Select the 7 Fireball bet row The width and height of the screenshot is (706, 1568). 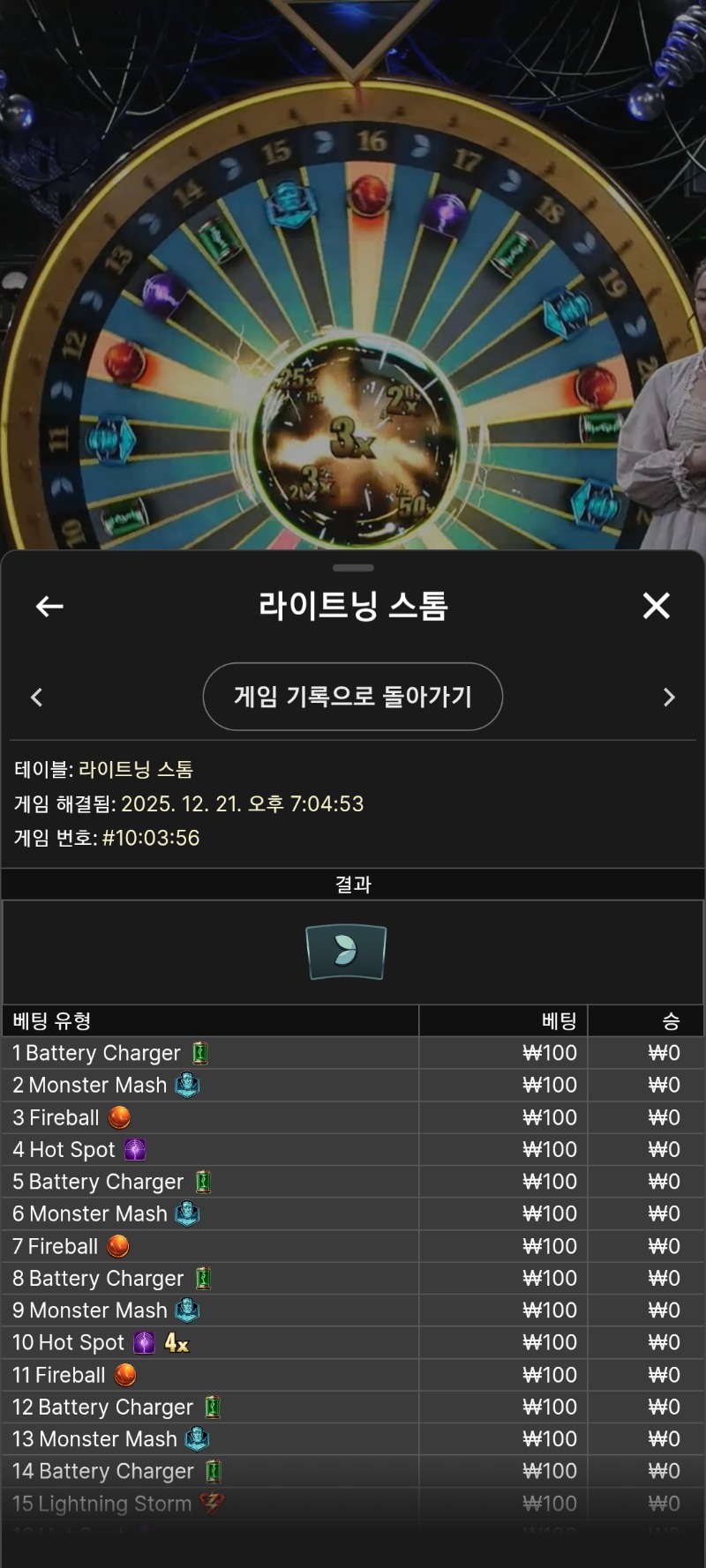353,1246
